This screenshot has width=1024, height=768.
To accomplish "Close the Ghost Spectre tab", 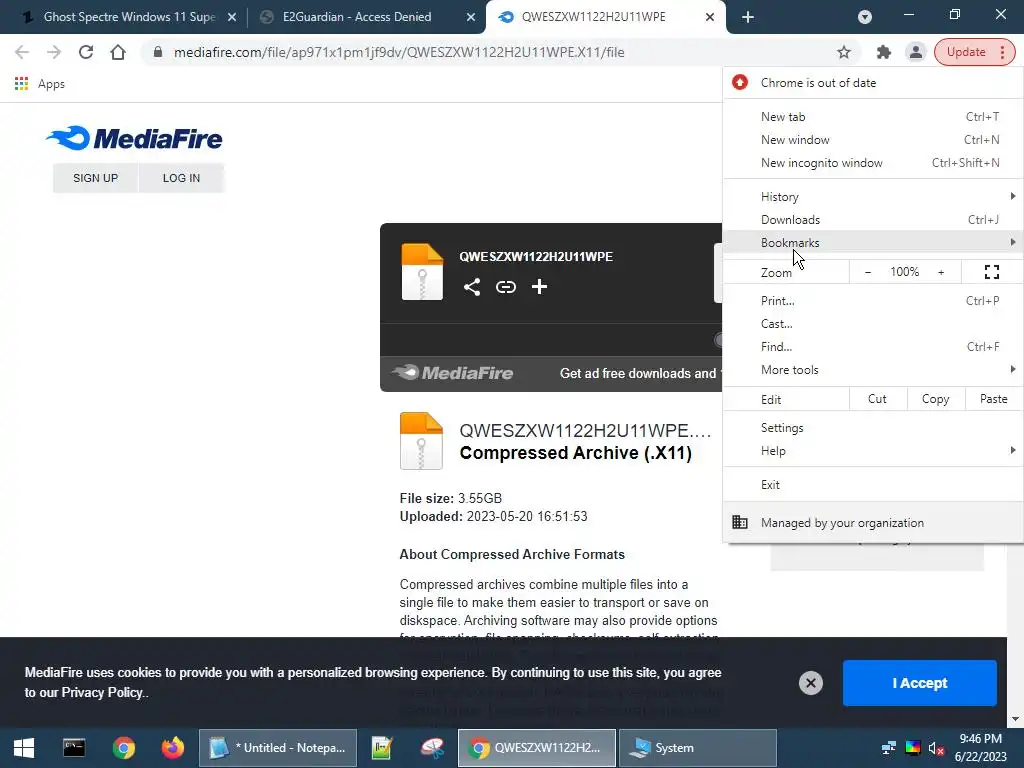I will coord(231,18).
